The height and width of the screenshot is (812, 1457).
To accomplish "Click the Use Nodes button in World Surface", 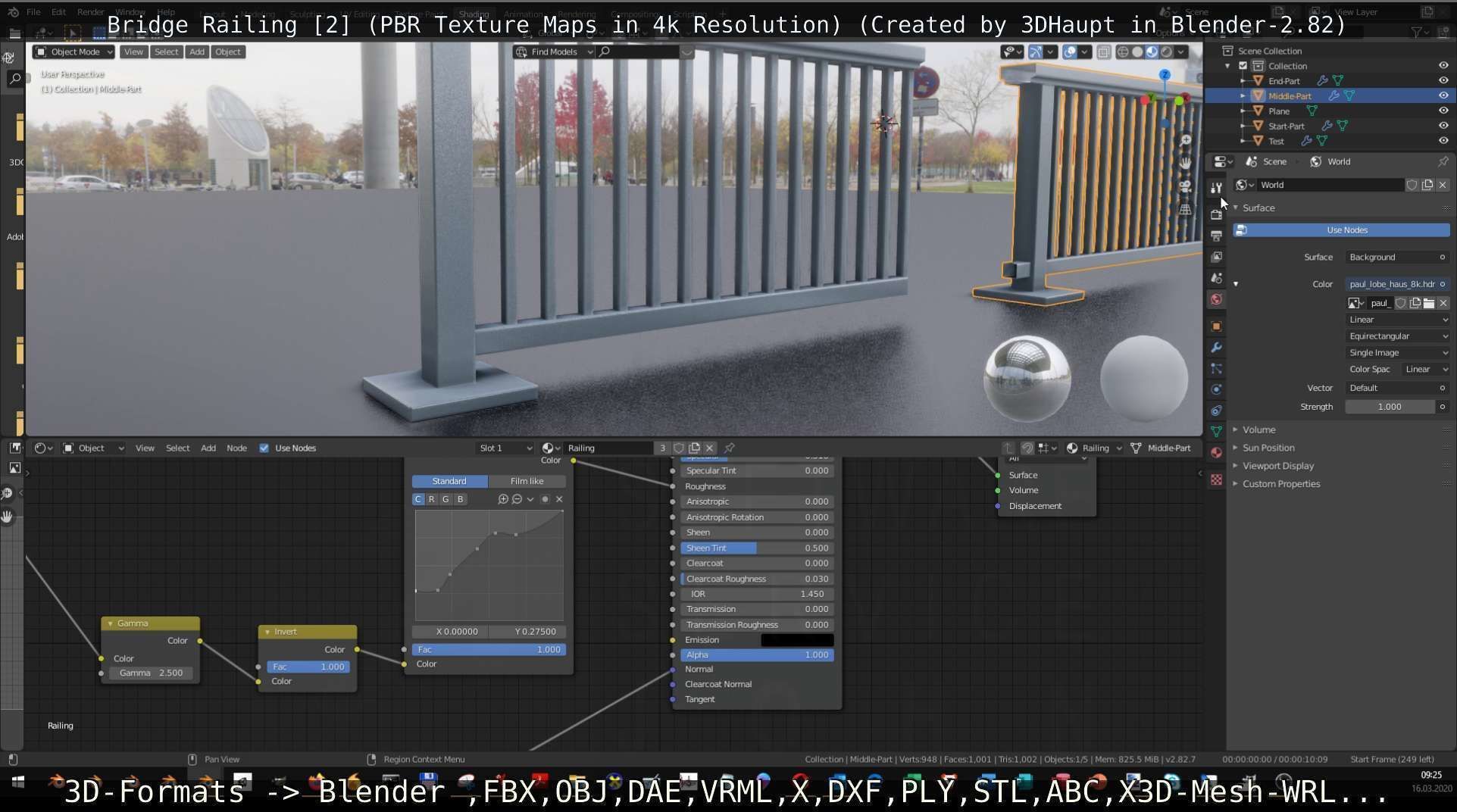I will point(1342,230).
